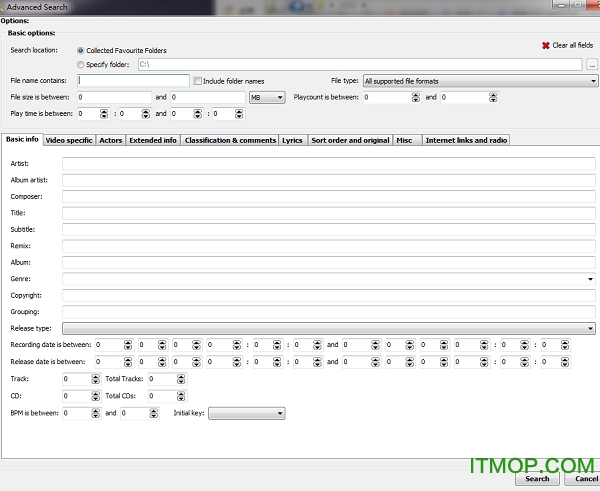The height and width of the screenshot is (491, 600).
Task: Click the Album artist input field
Action: pyautogui.click(x=329, y=180)
